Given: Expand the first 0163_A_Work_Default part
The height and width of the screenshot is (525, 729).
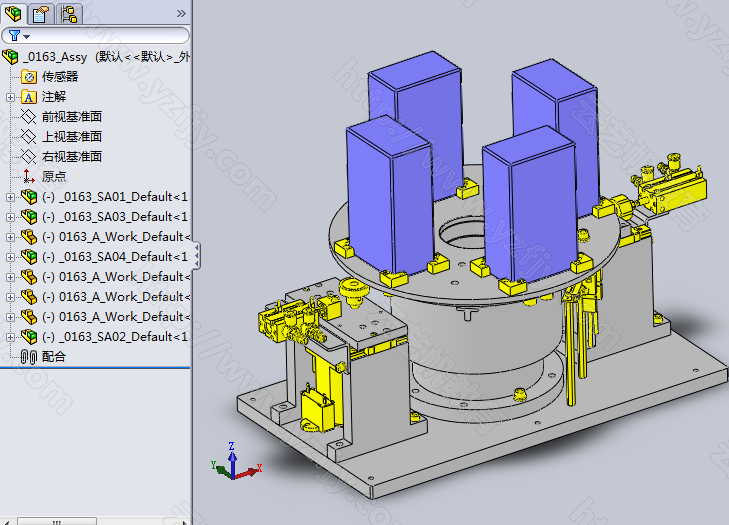Looking at the screenshot, I should 10,237.
